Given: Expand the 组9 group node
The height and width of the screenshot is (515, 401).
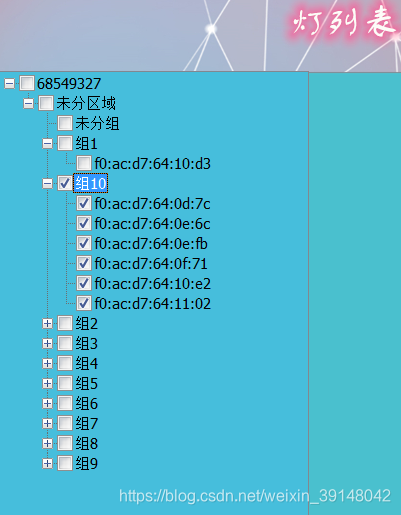Looking at the screenshot, I should pyautogui.click(x=48, y=463).
